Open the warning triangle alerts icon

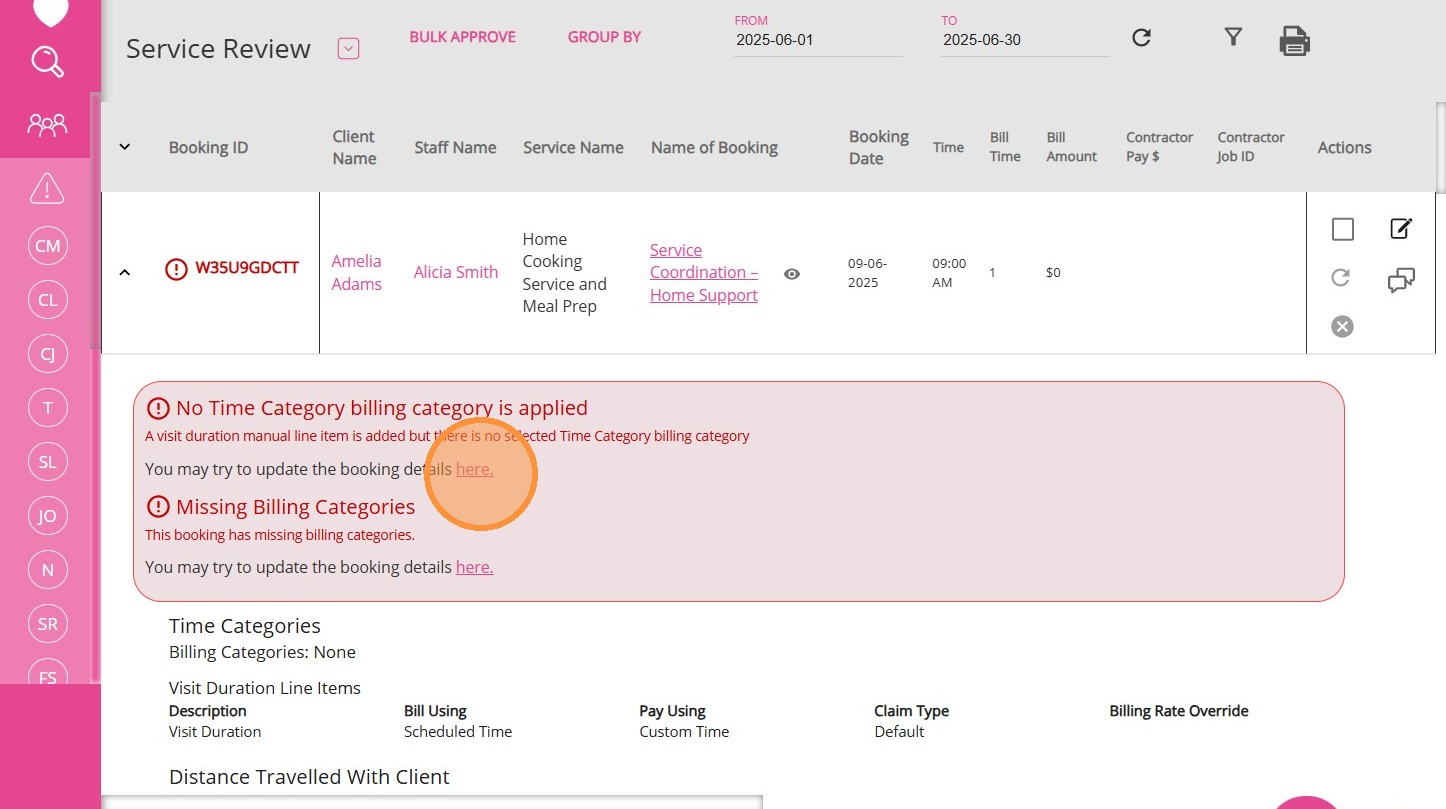47,187
